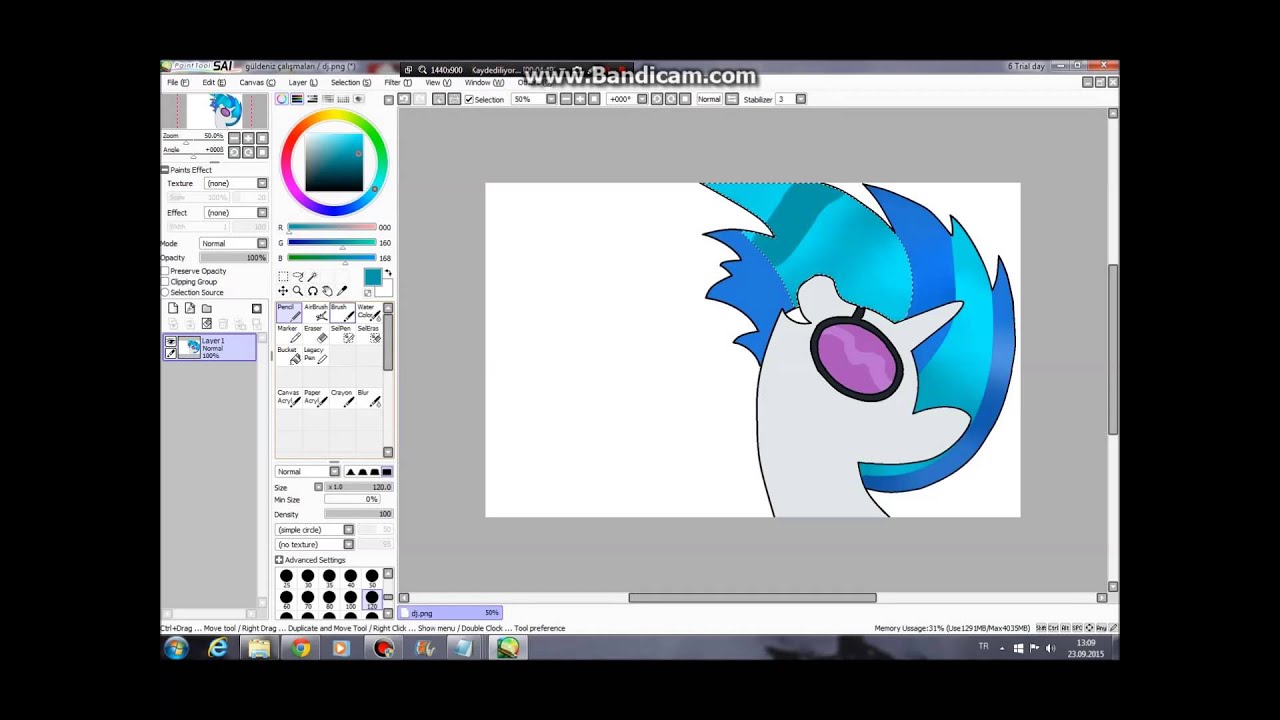The width and height of the screenshot is (1280, 720).
Task: Pick the magic wand tool
Action: (x=312, y=277)
